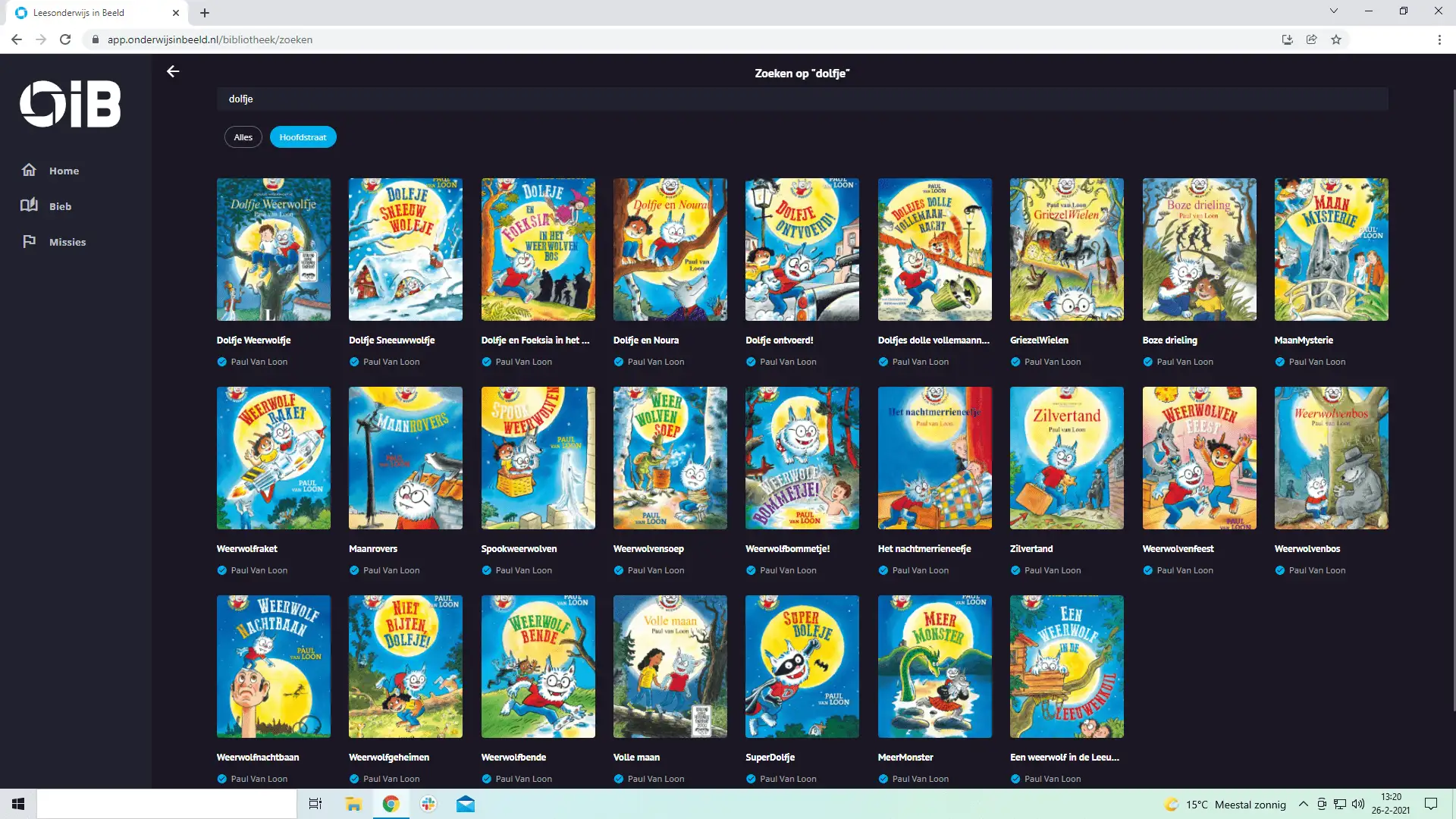Click the Het nachtmerrieneefje title
This screenshot has width=1456, height=819.
click(x=924, y=548)
